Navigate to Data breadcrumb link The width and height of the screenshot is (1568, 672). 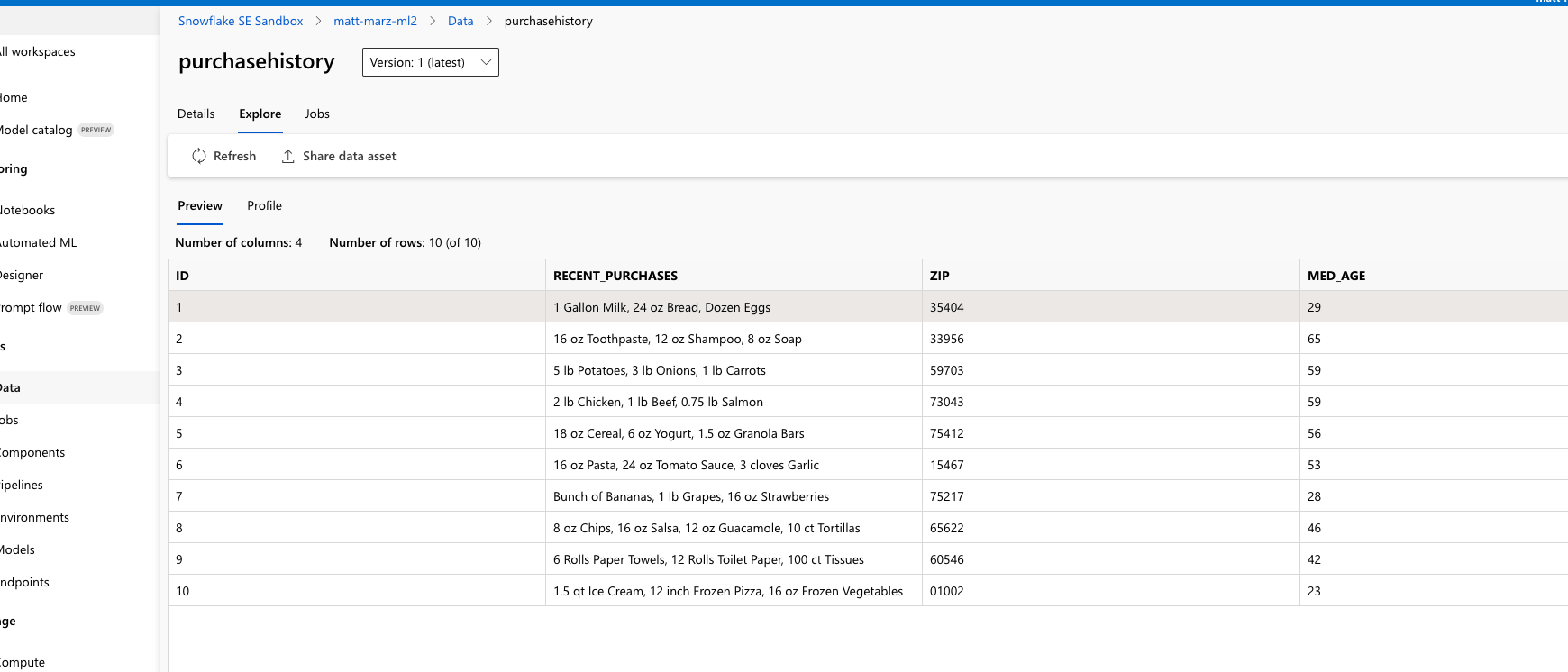[460, 22]
